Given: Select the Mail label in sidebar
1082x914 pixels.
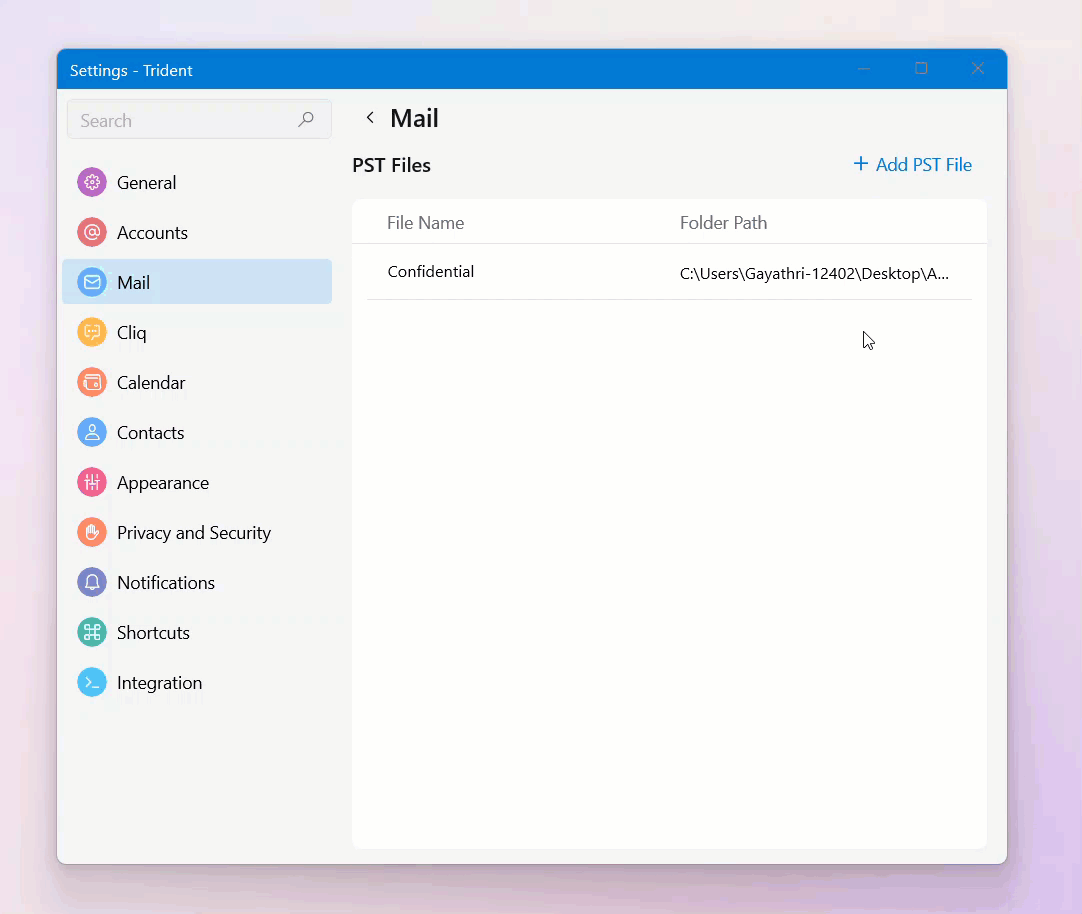Looking at the screenshot, I should point(133,283).
